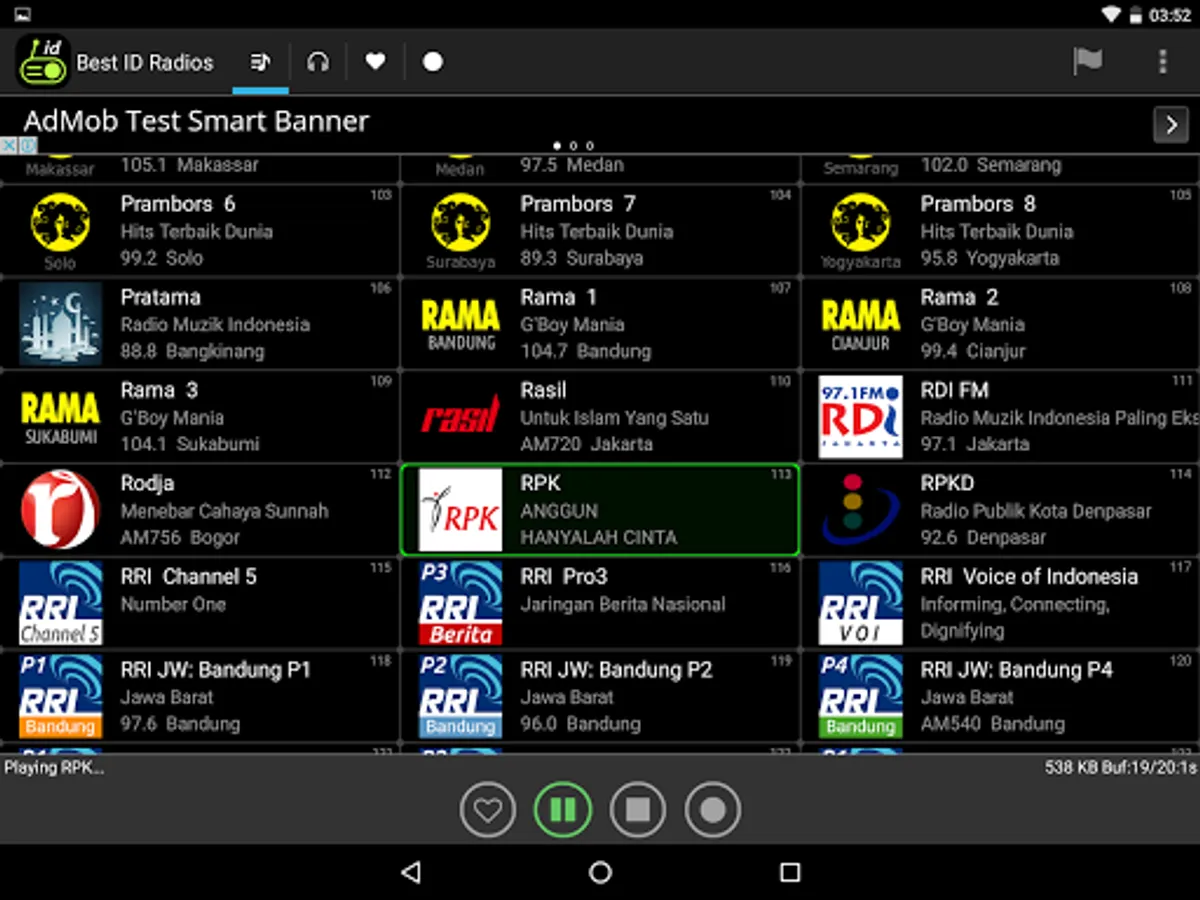Viewport: 1200px width, 900px height.
Task: Select the playing RPK Anggun entry
Action: tap(600, 510)
